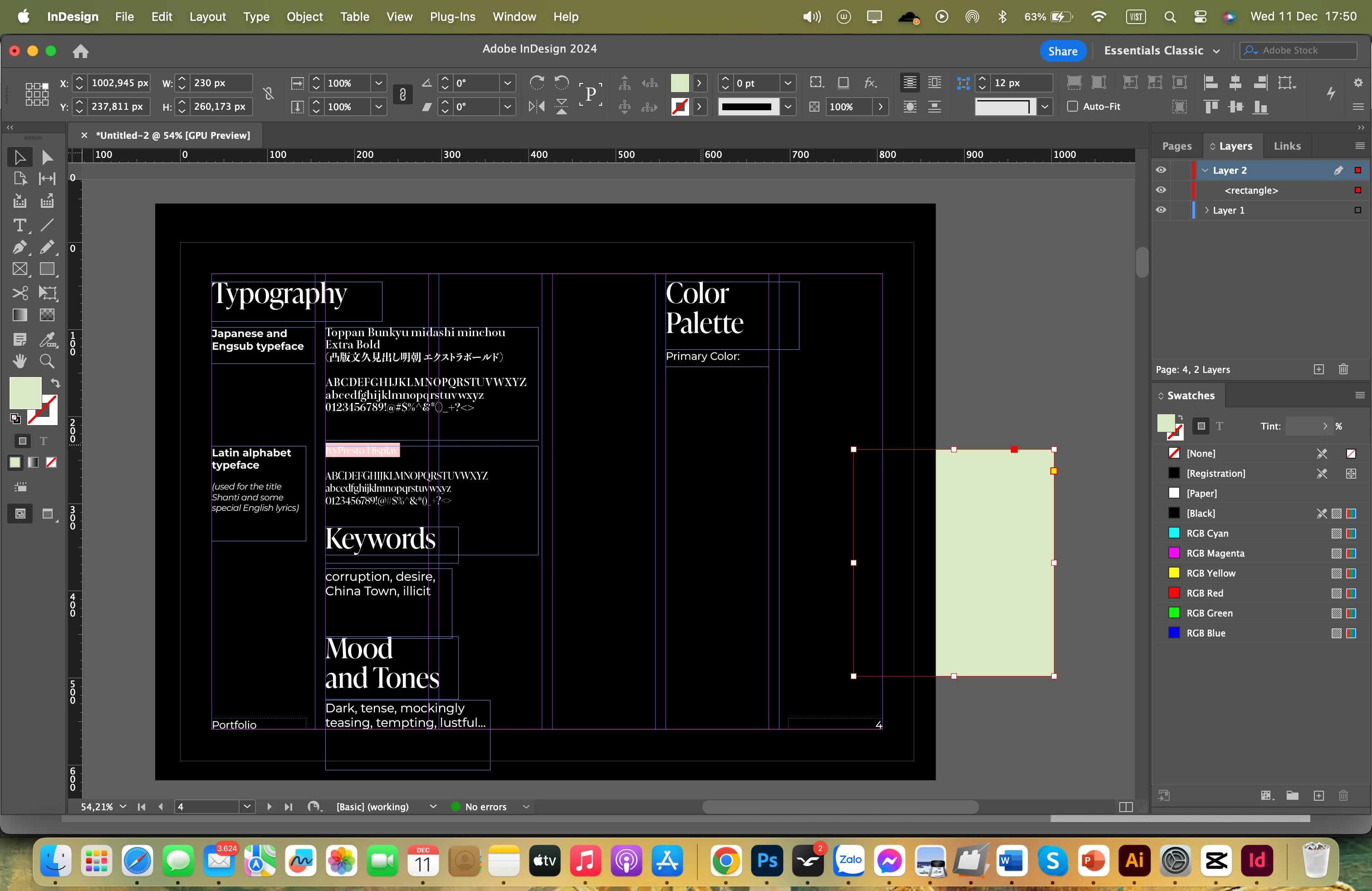Screen dimensions: 1372x891
Task: Select the Hand tool
Action: click(19, 362)
